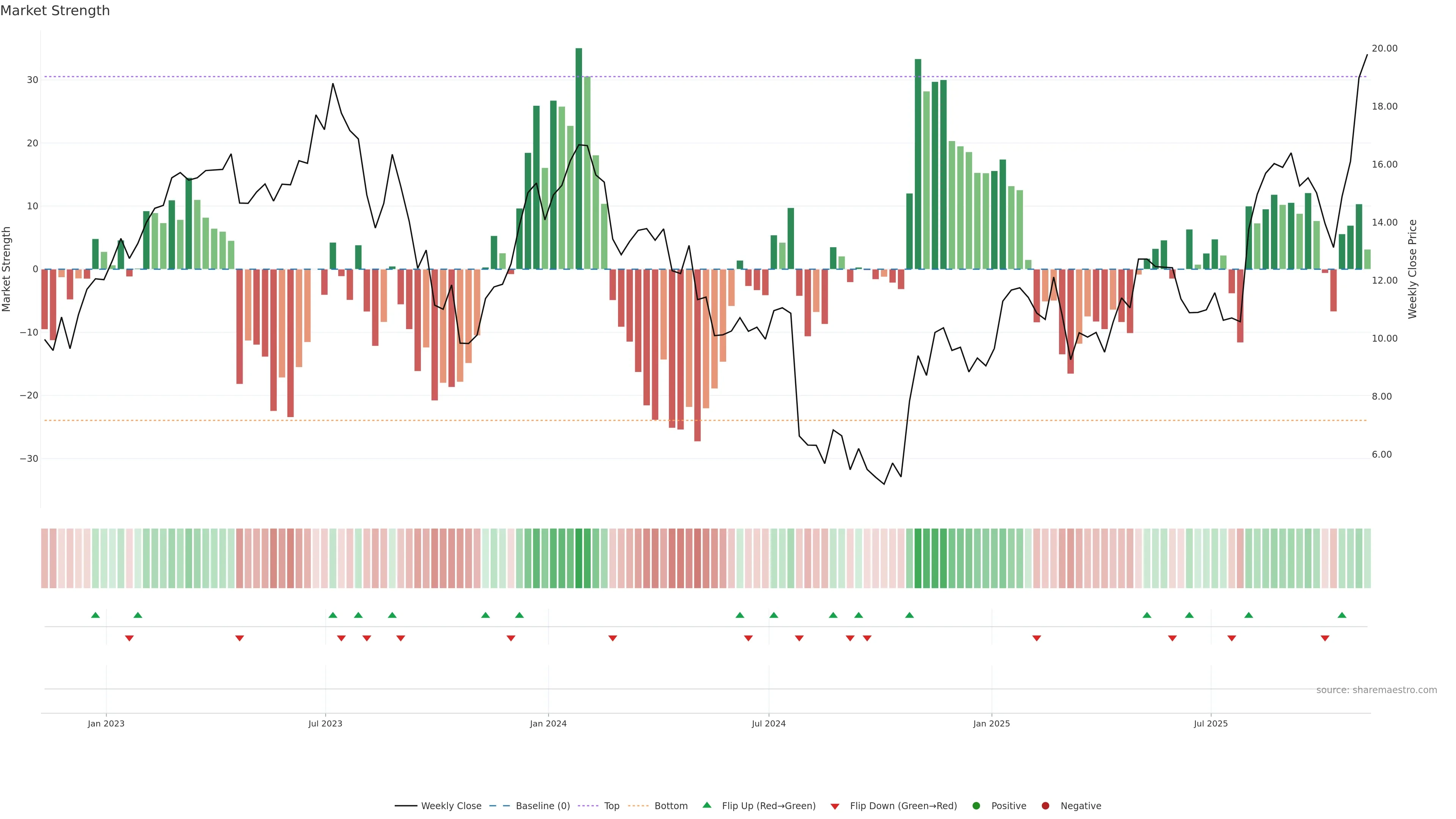This screenshot has width=1456, height=819.
Task: Click the Weekly Close Price axis title
Action: pos(1412,269)
